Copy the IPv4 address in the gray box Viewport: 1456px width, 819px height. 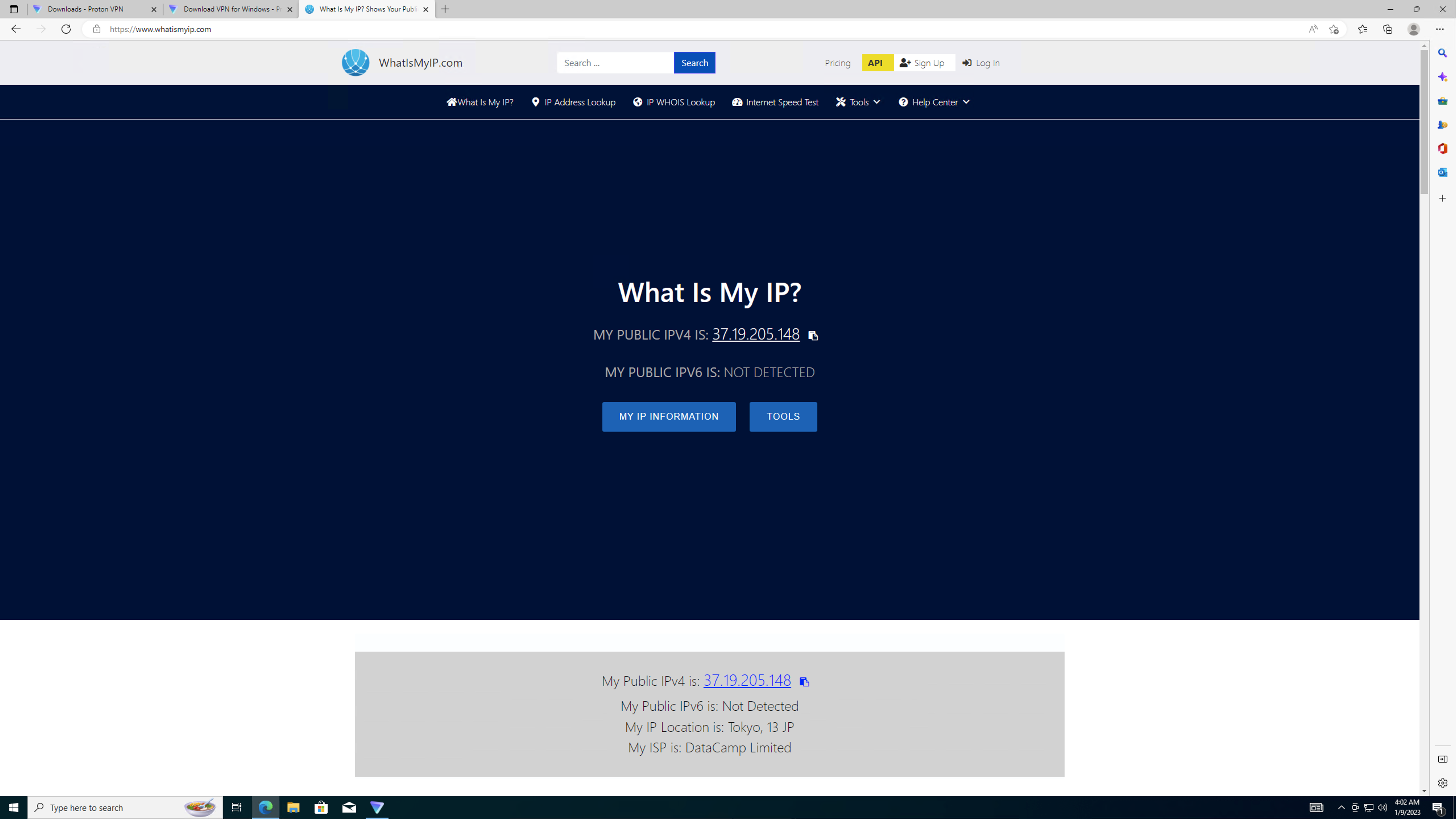click(804, 682)
